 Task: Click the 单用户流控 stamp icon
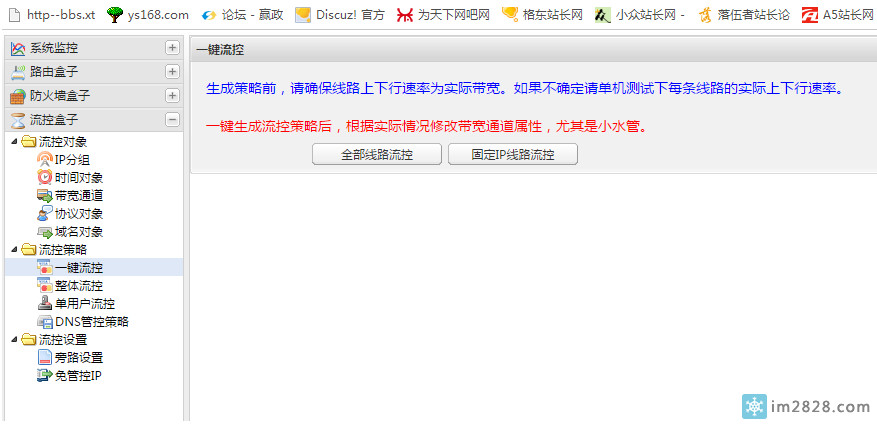(45, 304)
